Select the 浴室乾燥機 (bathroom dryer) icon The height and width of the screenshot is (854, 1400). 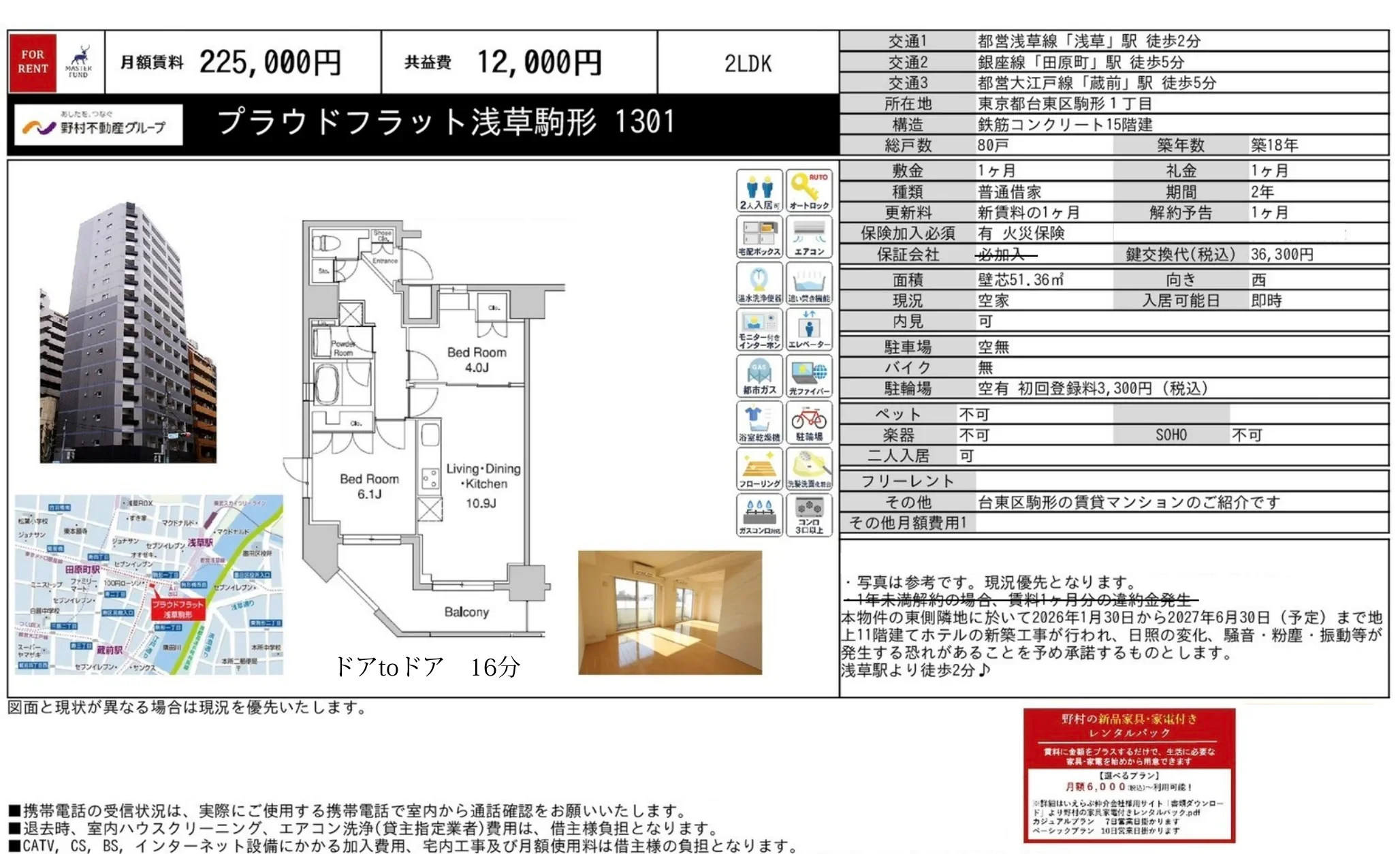[x=759, y=420]
